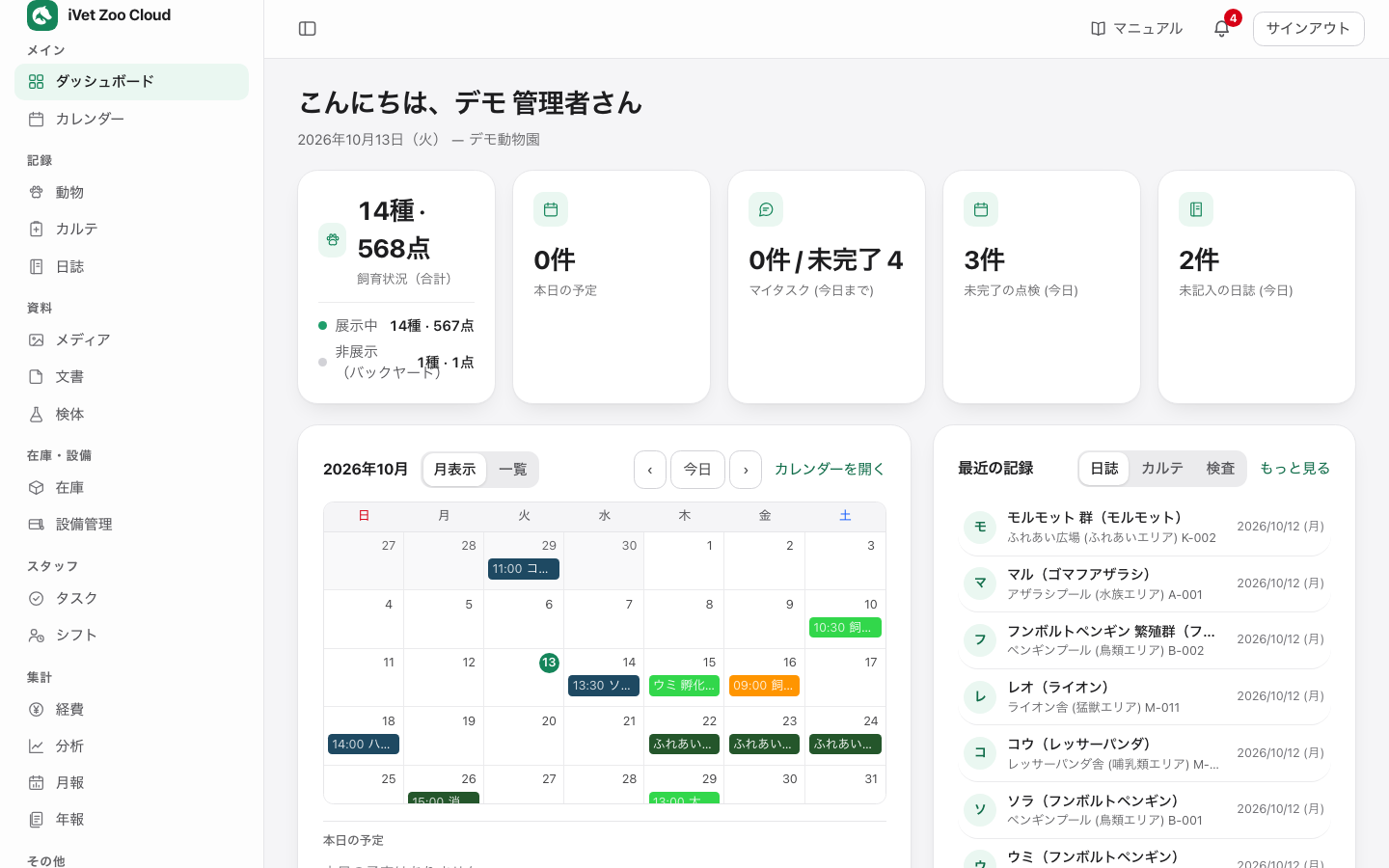Click the 13:30 event on October 14
This screenshot has width=1389, height=868.
point(604,686)
